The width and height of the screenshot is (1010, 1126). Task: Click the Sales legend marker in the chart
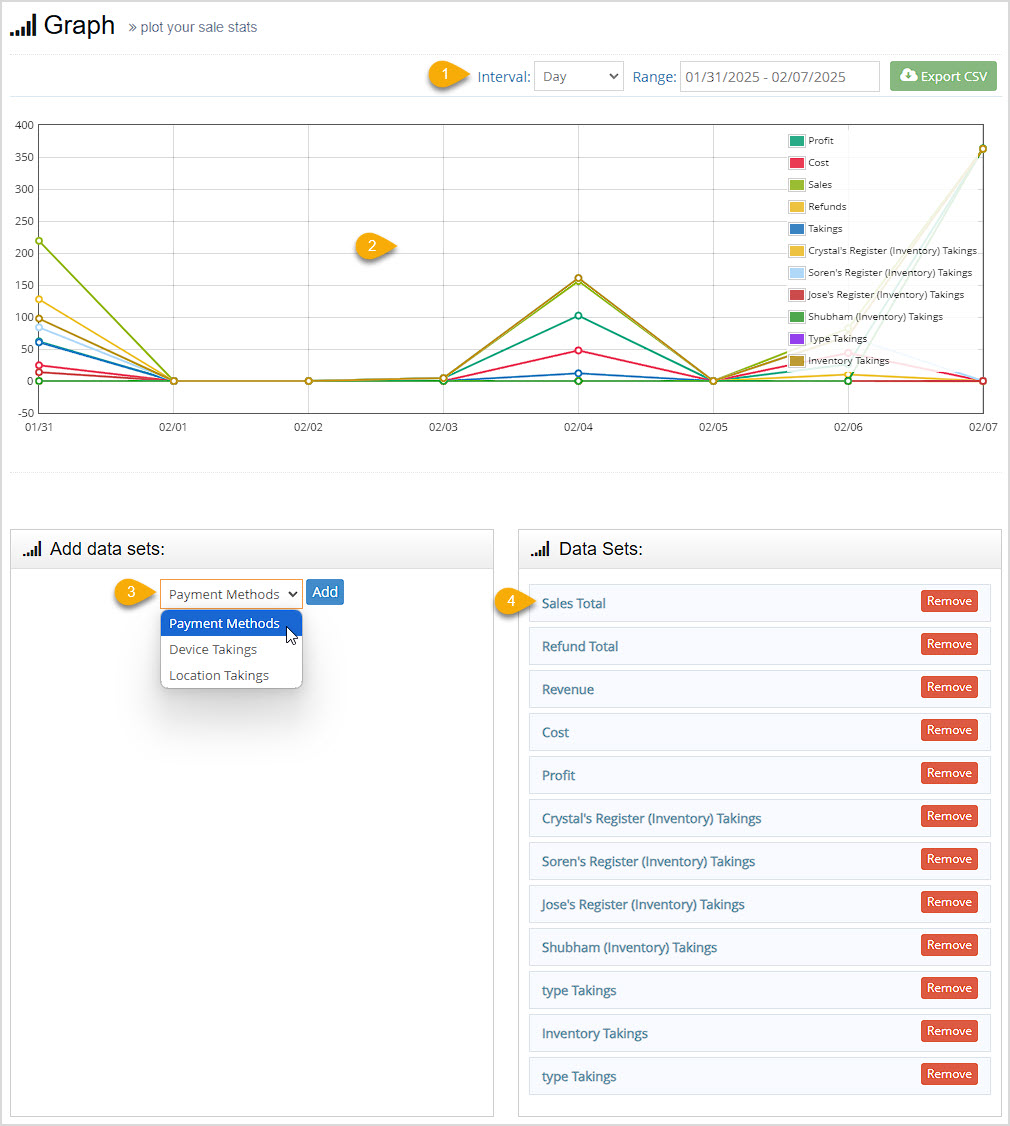tap(797, 184)
